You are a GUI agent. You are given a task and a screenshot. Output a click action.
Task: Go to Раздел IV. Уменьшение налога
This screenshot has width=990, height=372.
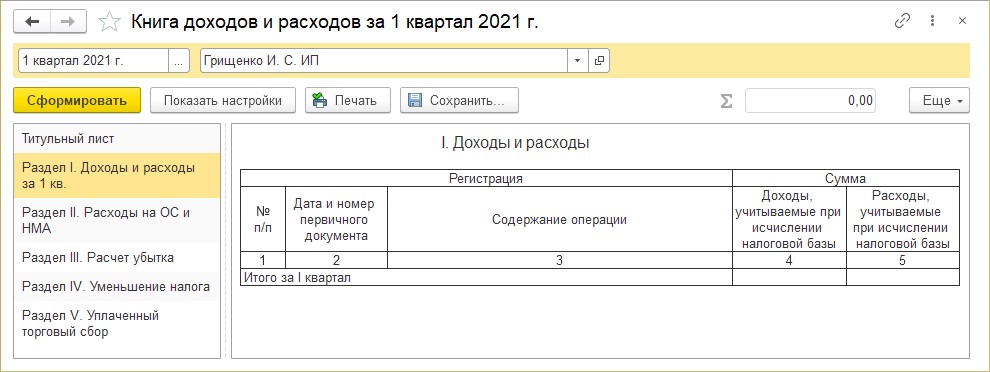pos(117,287)
